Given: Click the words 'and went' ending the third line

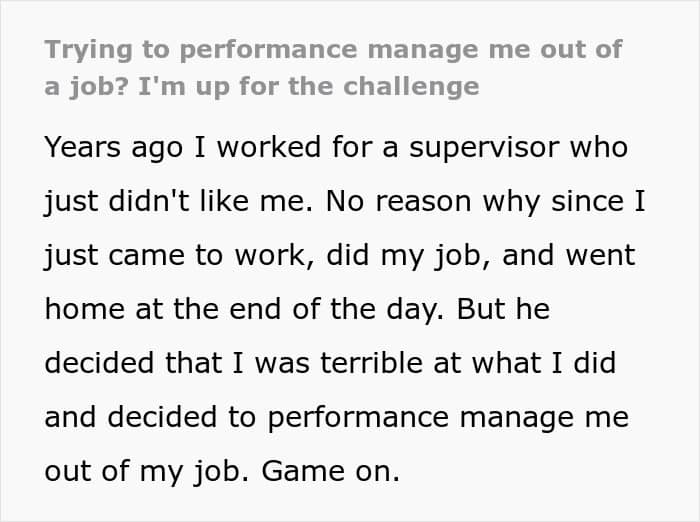Looking at the screenshot, I should 568,255.
